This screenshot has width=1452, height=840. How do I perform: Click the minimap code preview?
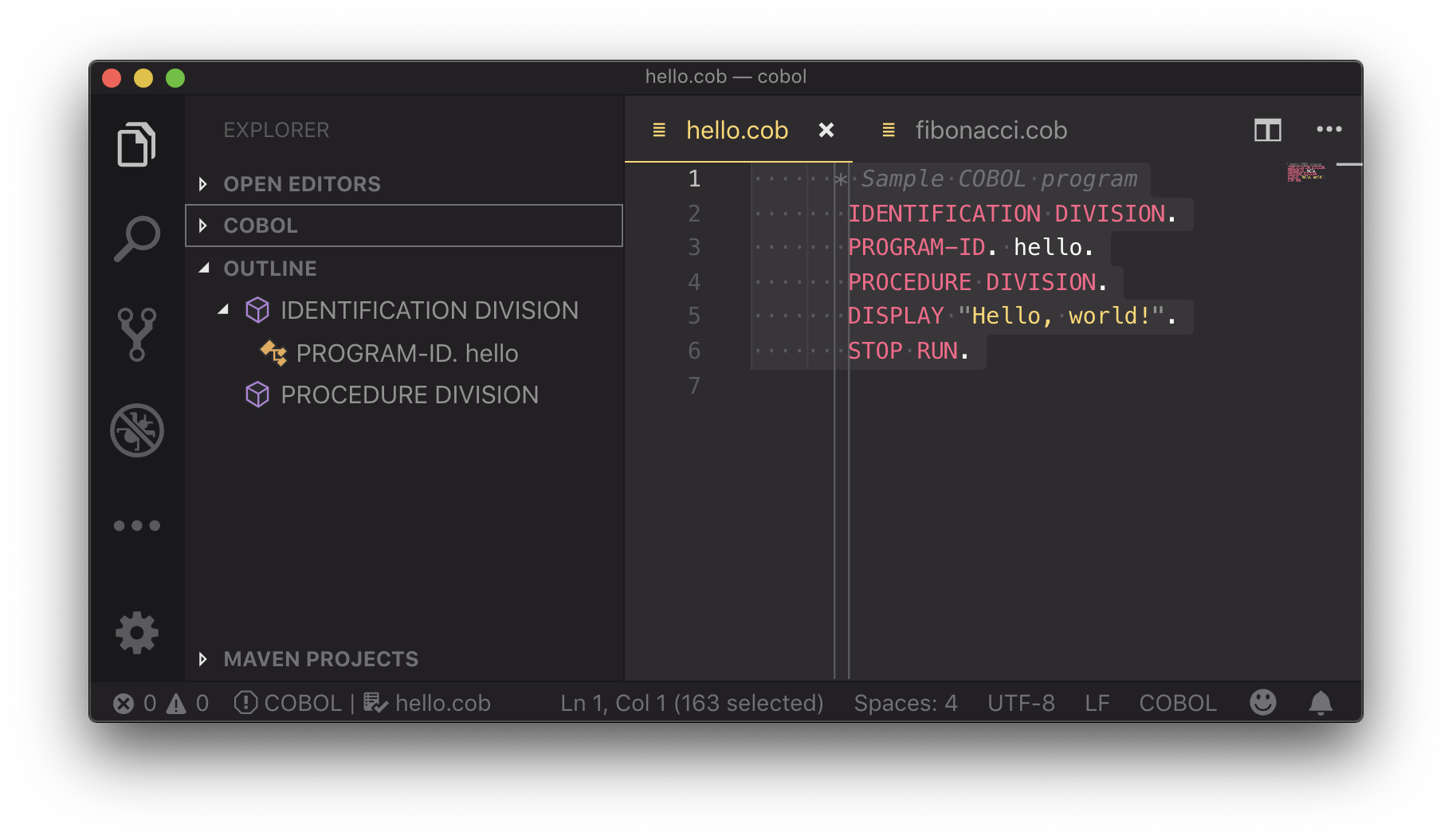pos(1305,172)
